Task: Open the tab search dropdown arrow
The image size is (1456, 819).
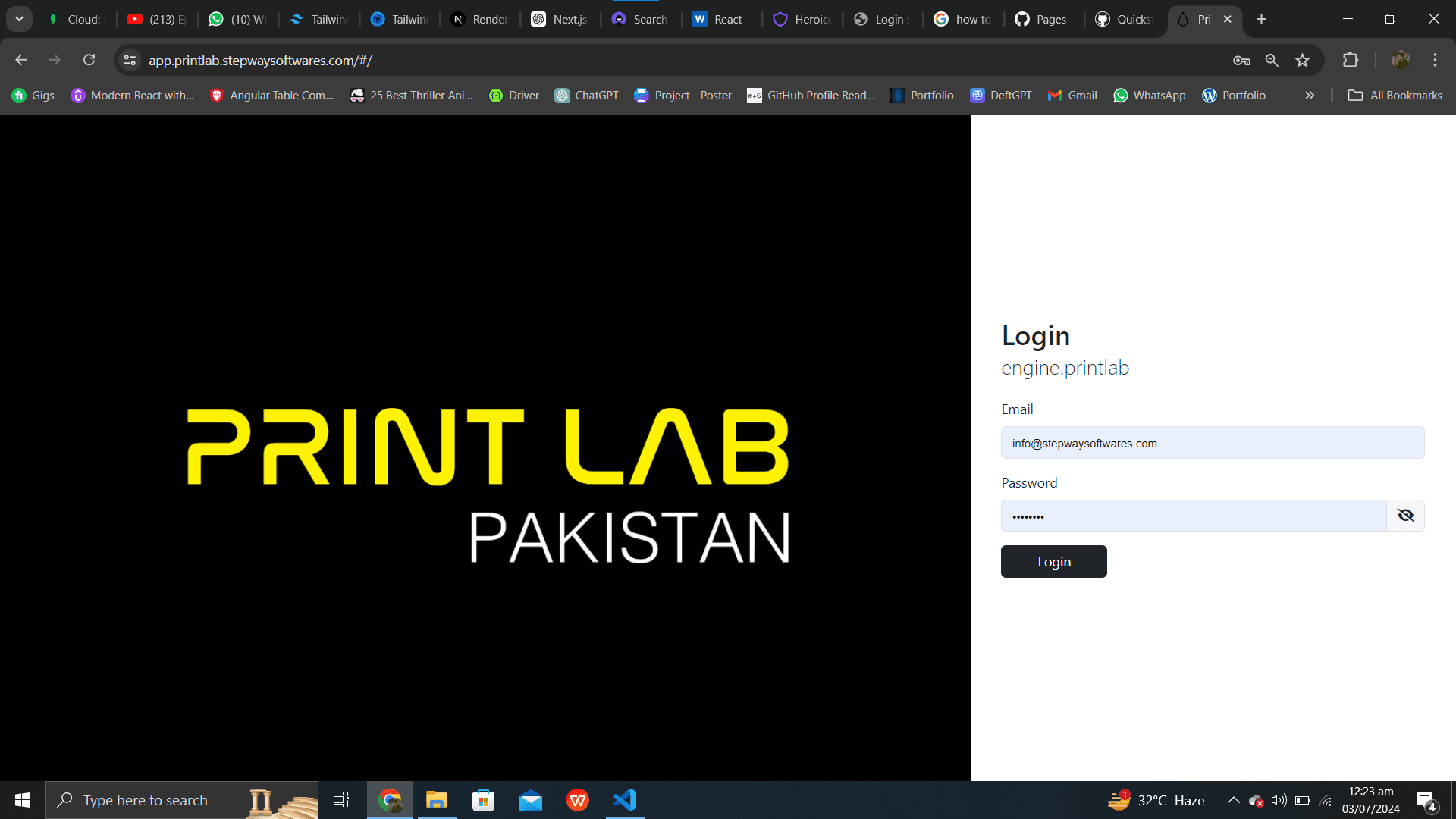Action: (19, 19)
